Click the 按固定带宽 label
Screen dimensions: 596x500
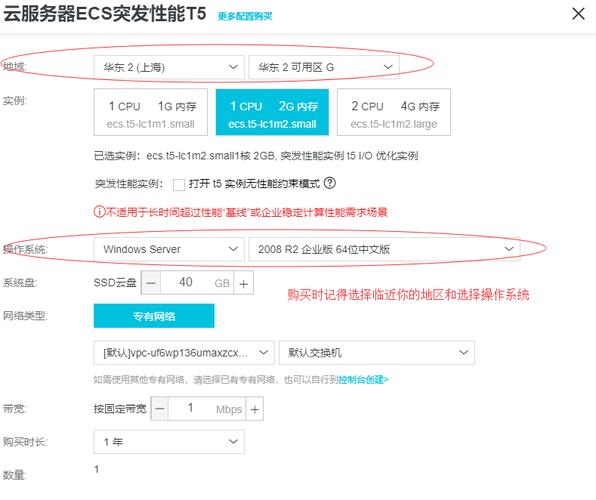click(120, 409)
